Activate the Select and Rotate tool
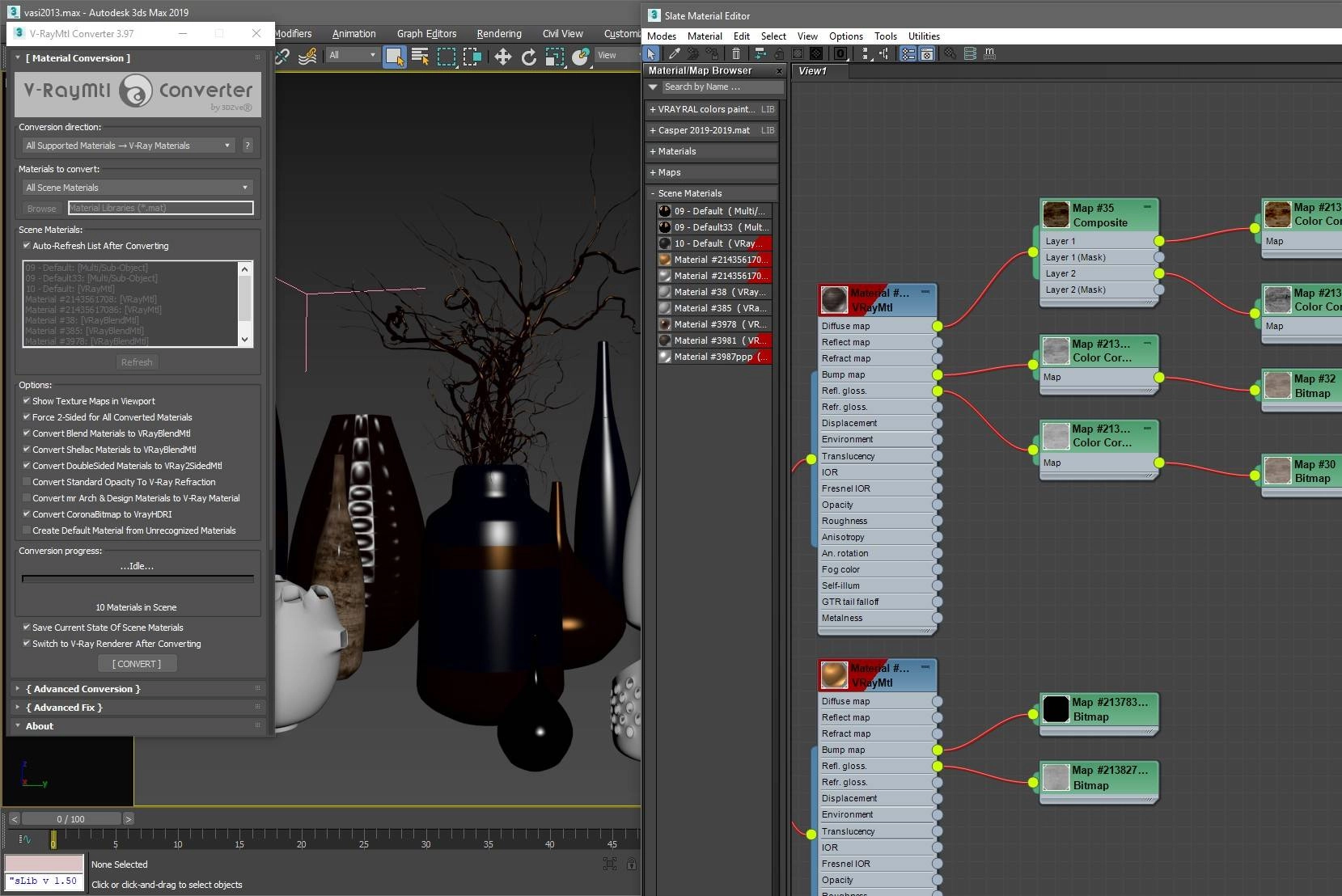Screen dimensions: 1342x896 tap(529, 56)
